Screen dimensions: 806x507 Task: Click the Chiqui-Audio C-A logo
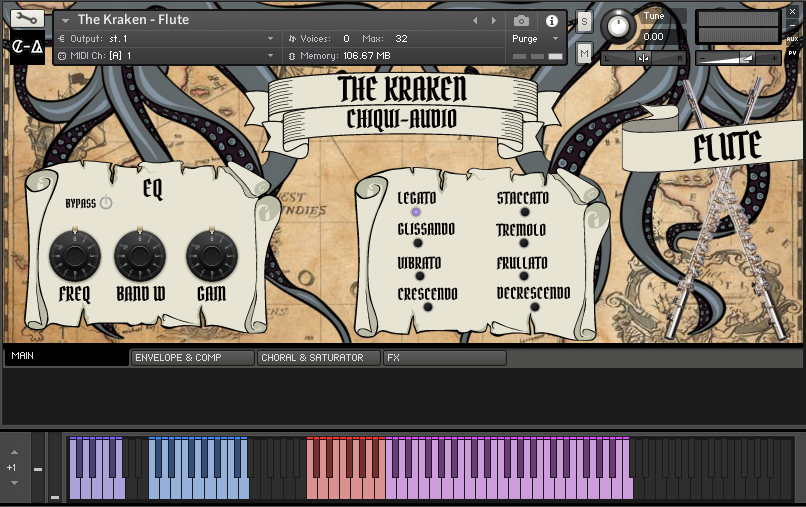coord(27,47)
